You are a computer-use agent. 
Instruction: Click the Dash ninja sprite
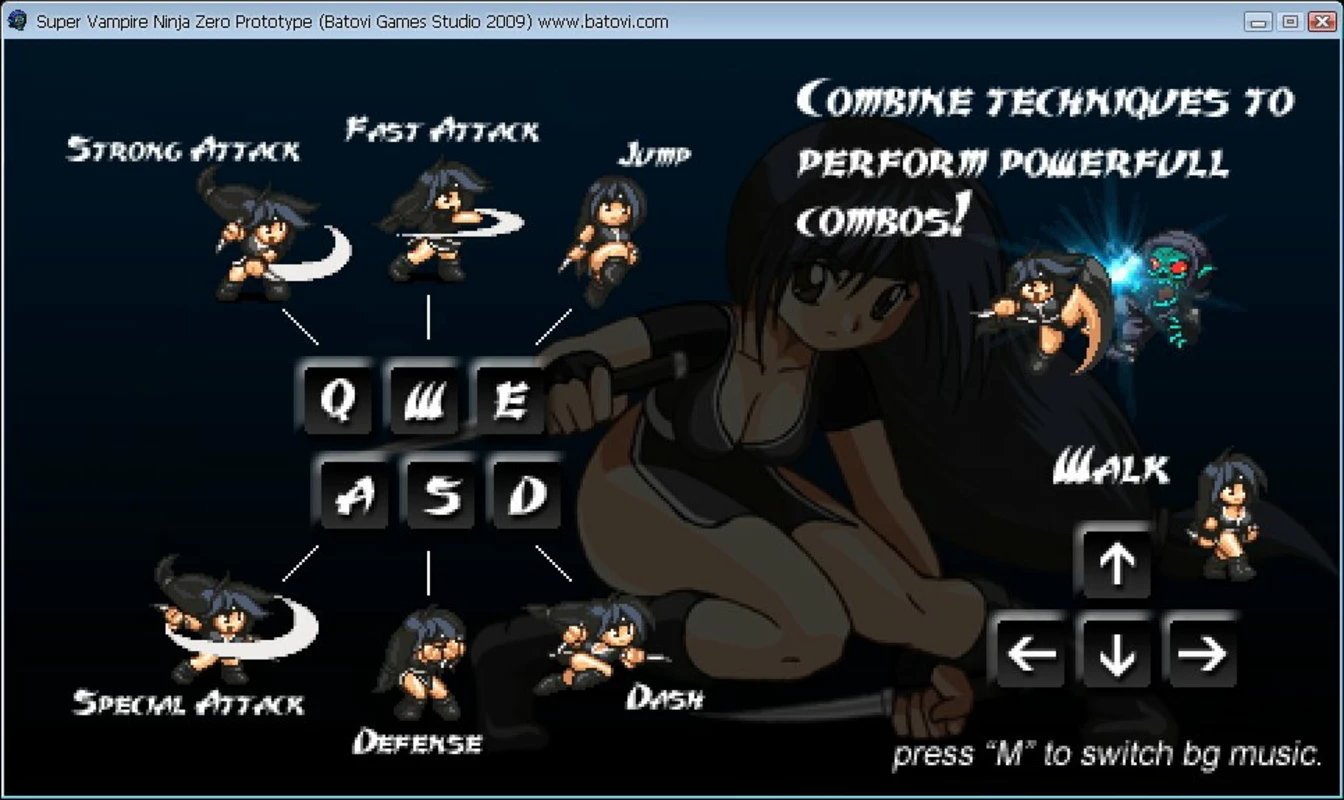[x=596, y=644]
